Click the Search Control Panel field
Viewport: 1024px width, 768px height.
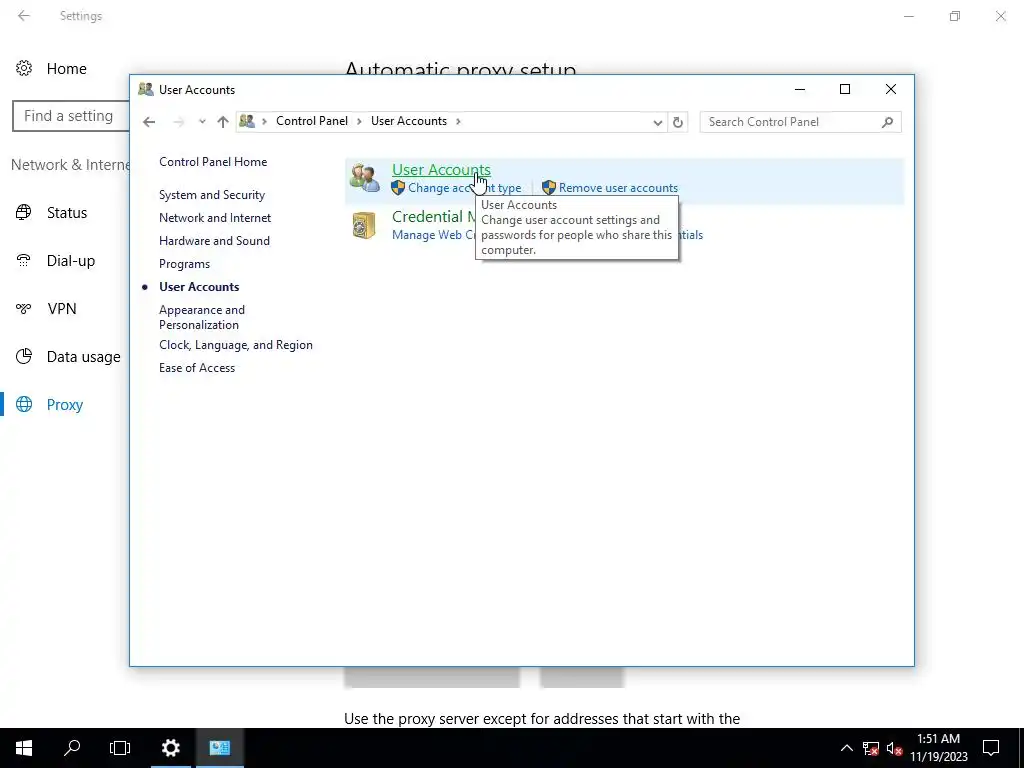tap(800, 122)
